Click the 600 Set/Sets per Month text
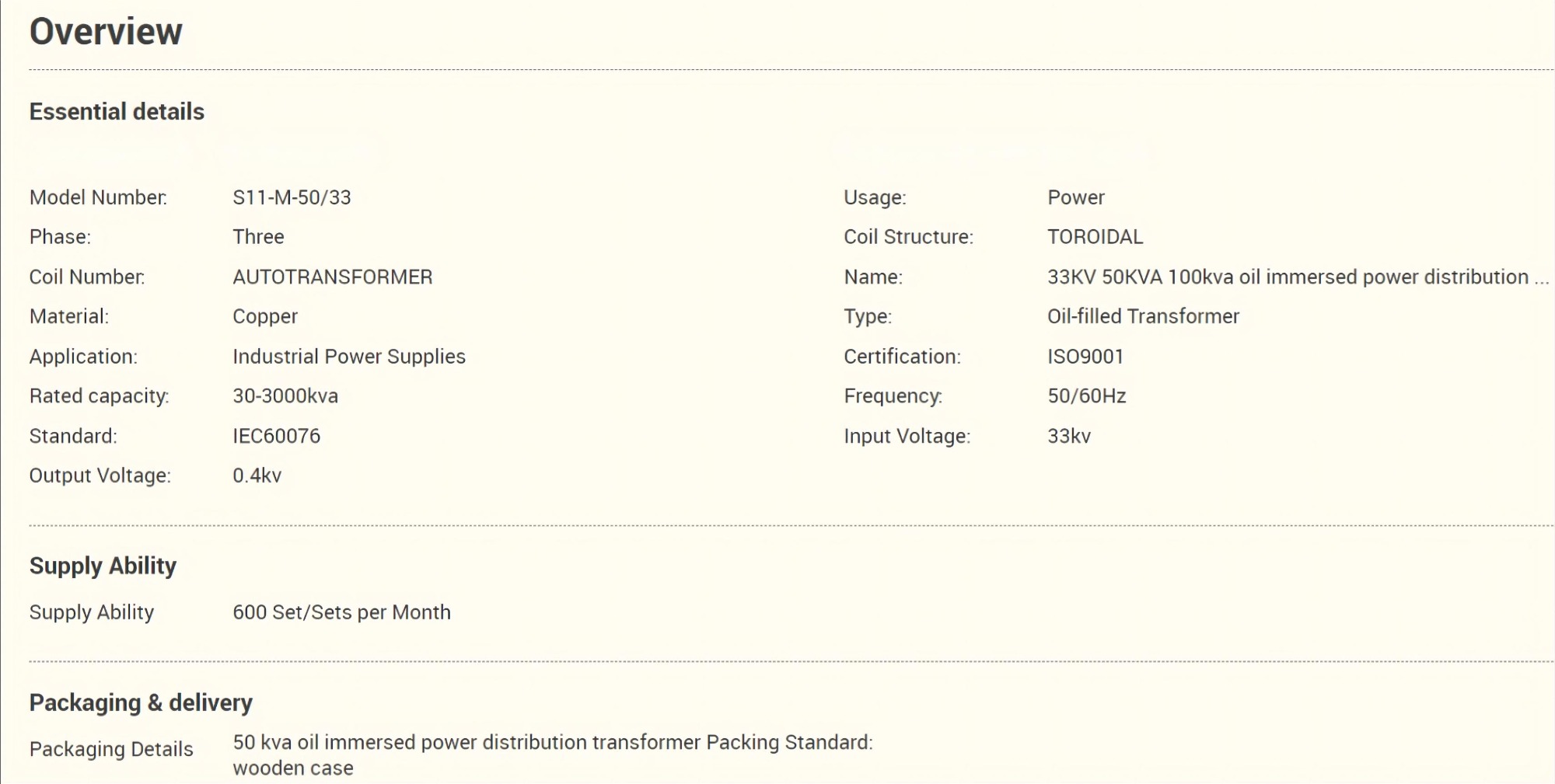The height and width of the screenshot is (784, 1555). pos(341,612)
